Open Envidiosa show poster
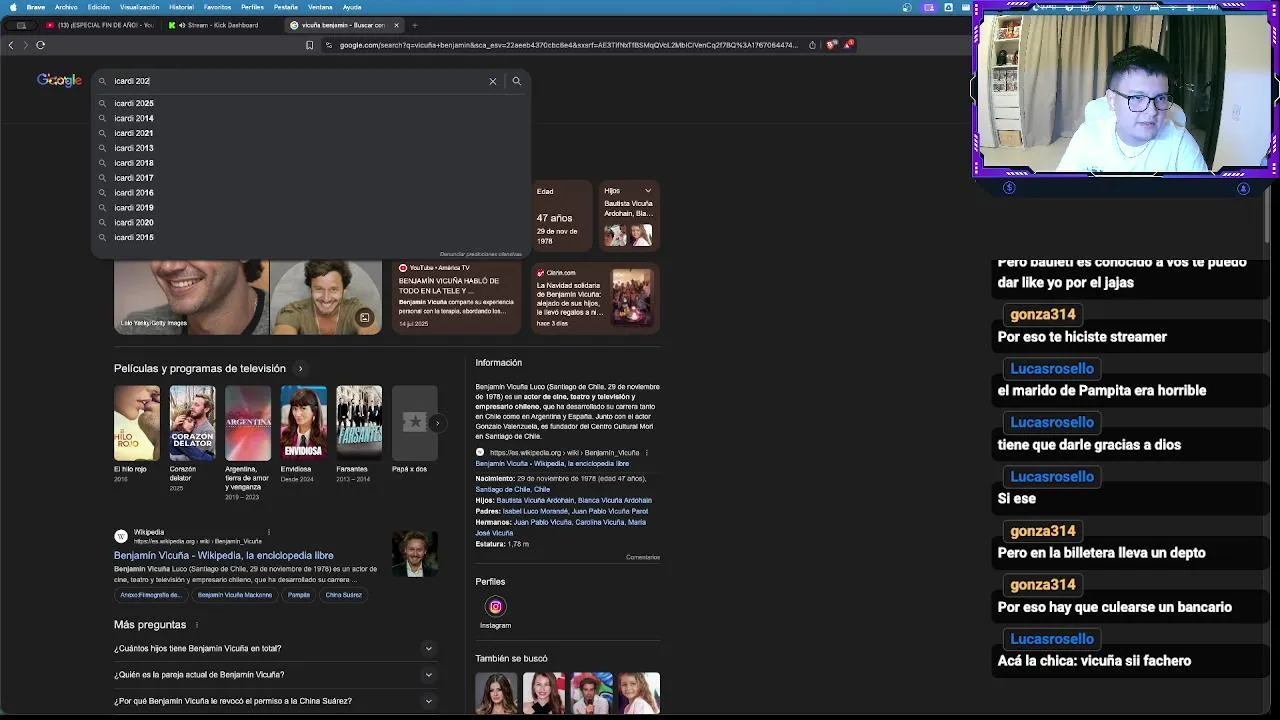 (303, 423)
